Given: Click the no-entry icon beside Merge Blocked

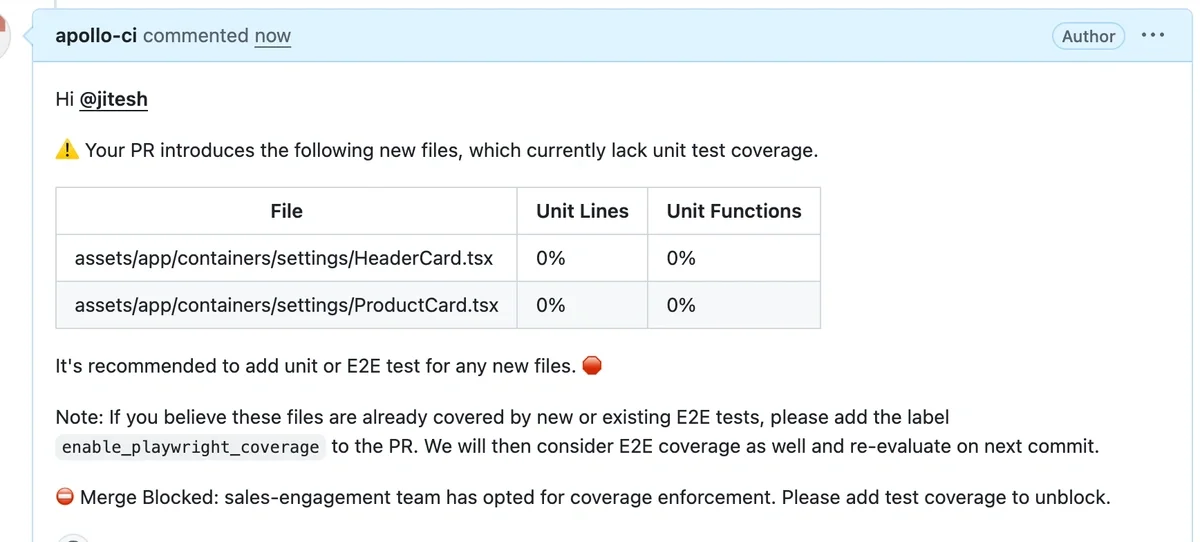Looking at the screenshot, I should 65,497.
